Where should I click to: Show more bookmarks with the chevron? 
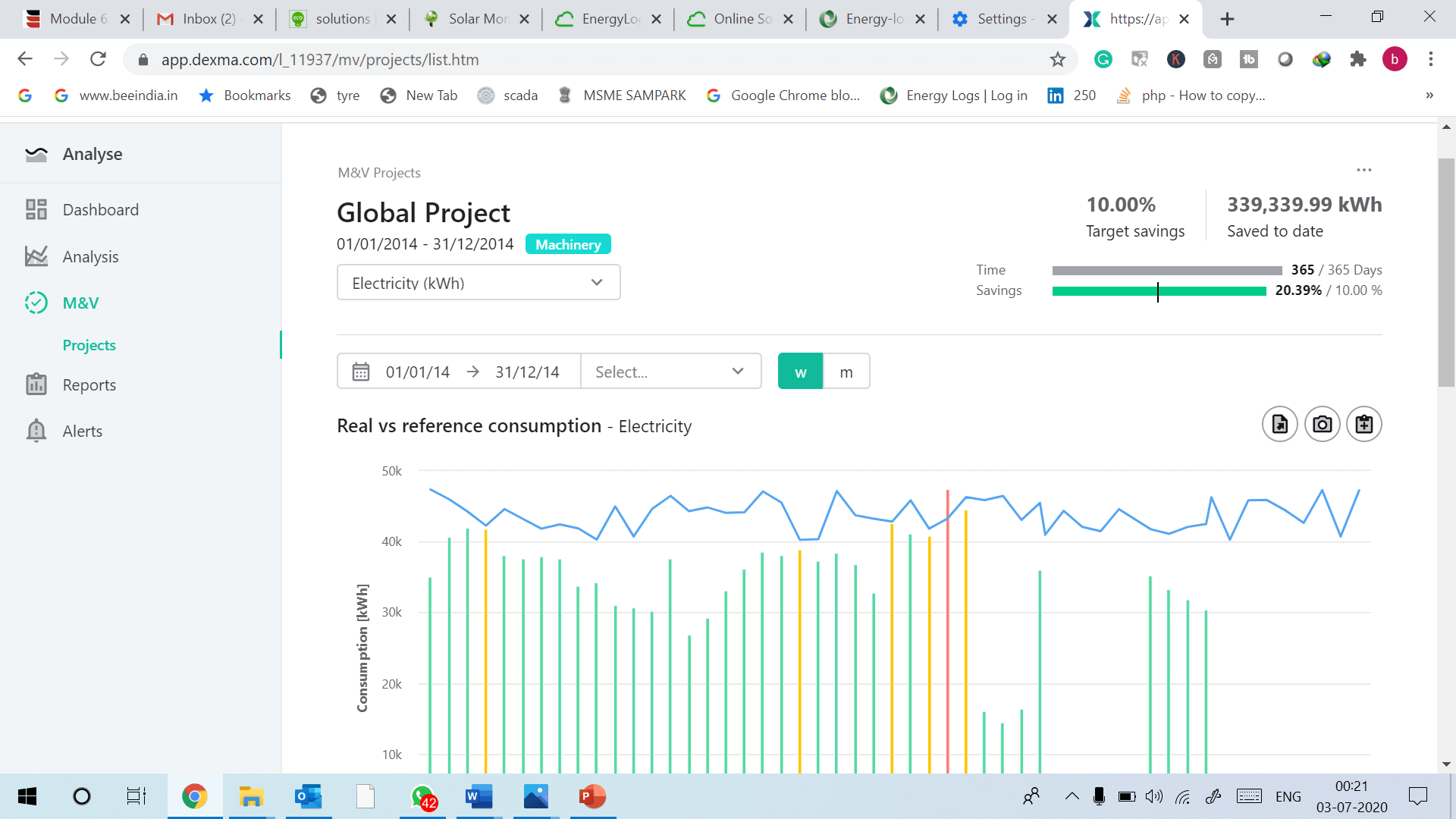(1429, 96)
